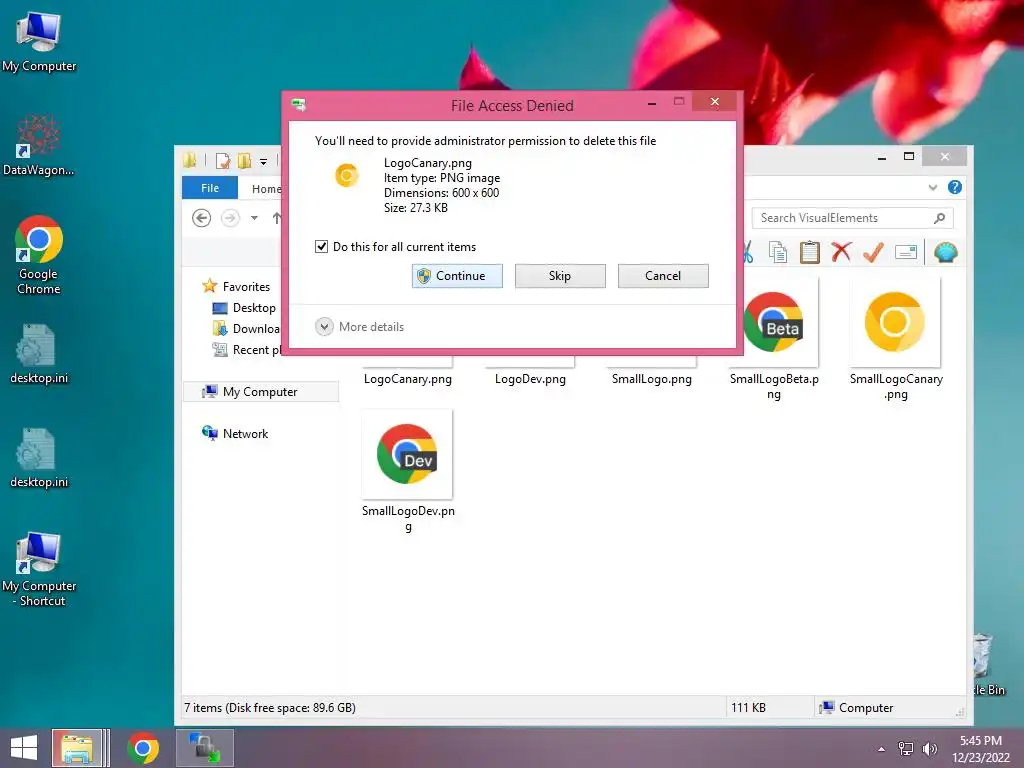Click Computer in the status bar

coord(857,707)
